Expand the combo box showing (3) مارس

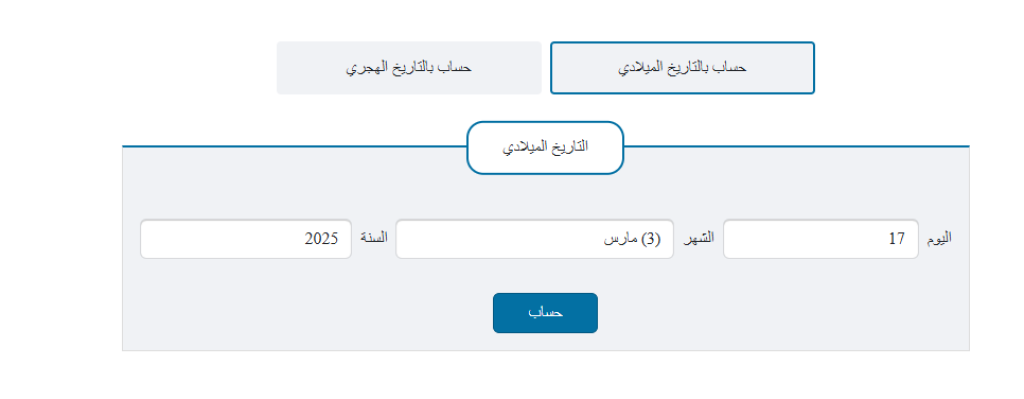point(535,239)
